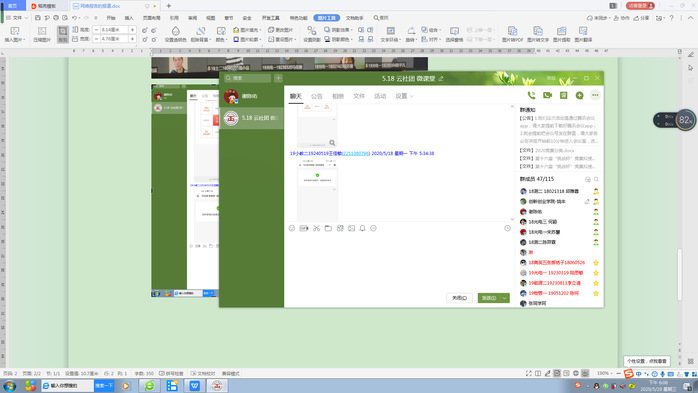Switch to full-screen view via status bar icon
The image size is (698, 393).
pos(528,373)
